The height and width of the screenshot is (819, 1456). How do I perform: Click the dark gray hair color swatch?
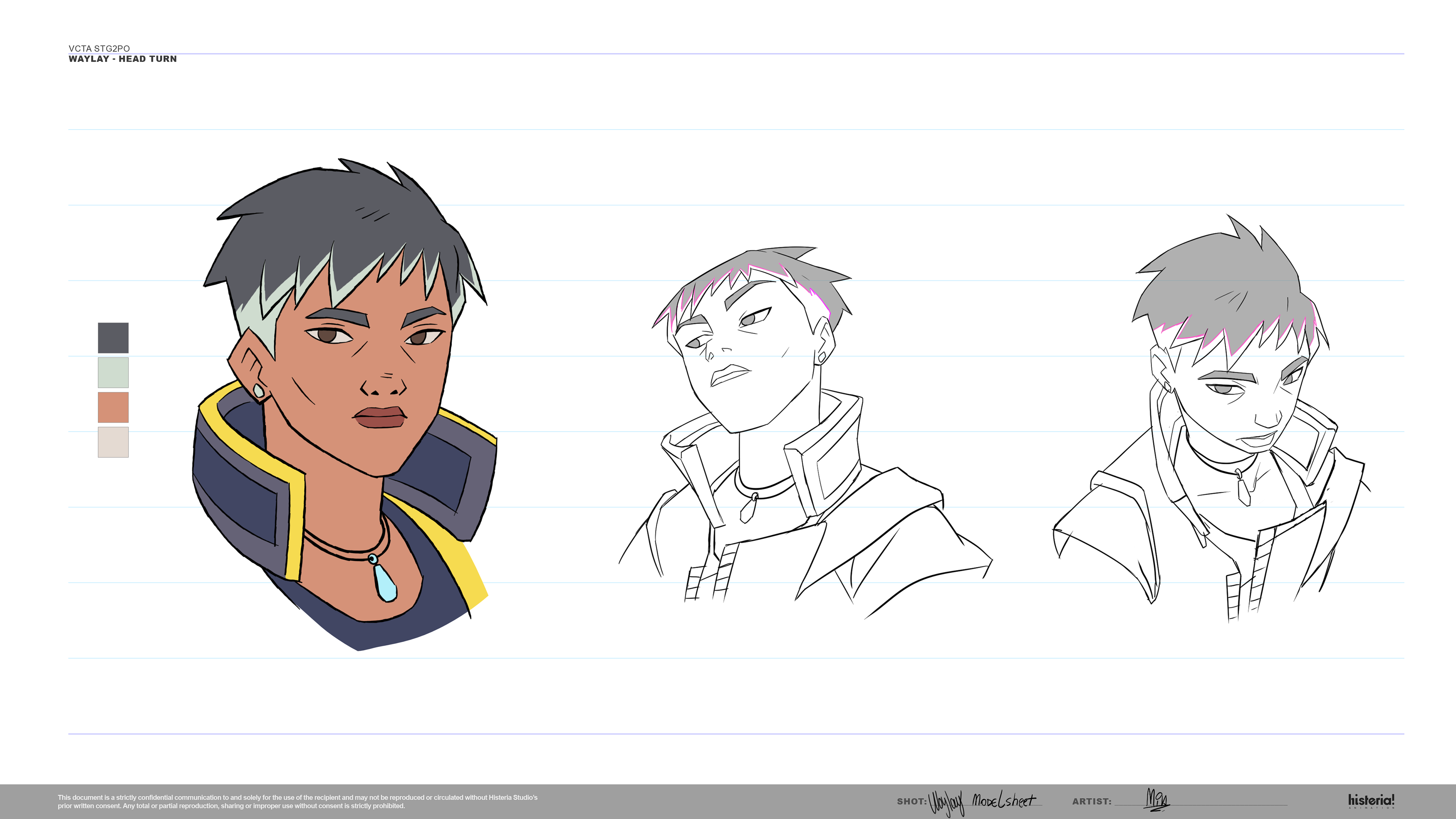[x=113, y=338]
